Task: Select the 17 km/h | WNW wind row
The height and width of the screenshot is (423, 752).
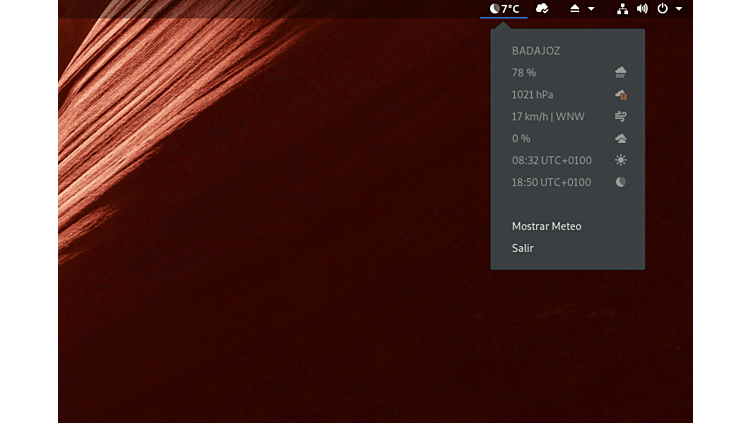Action: coord(548,116)
